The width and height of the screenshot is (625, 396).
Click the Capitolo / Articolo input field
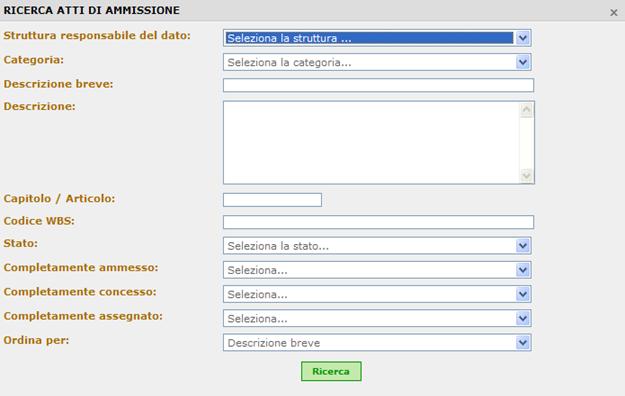coord(272,200)
